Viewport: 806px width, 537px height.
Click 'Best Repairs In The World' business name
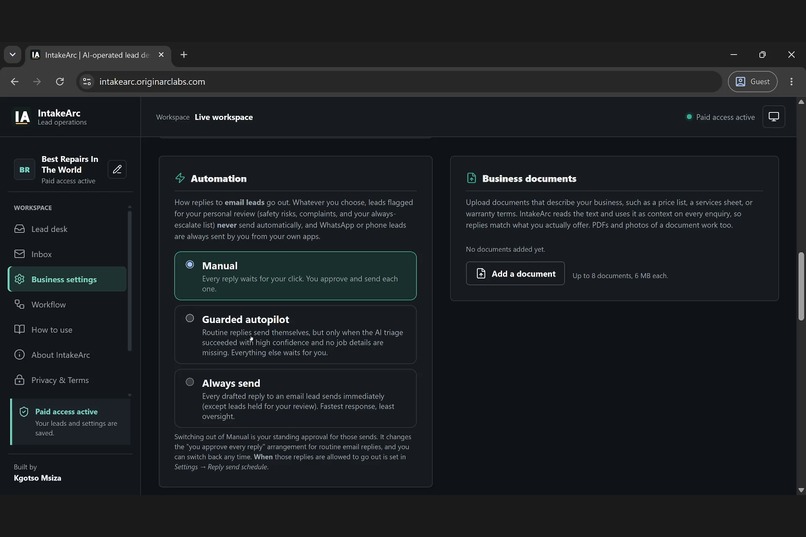tap(69, 164)
